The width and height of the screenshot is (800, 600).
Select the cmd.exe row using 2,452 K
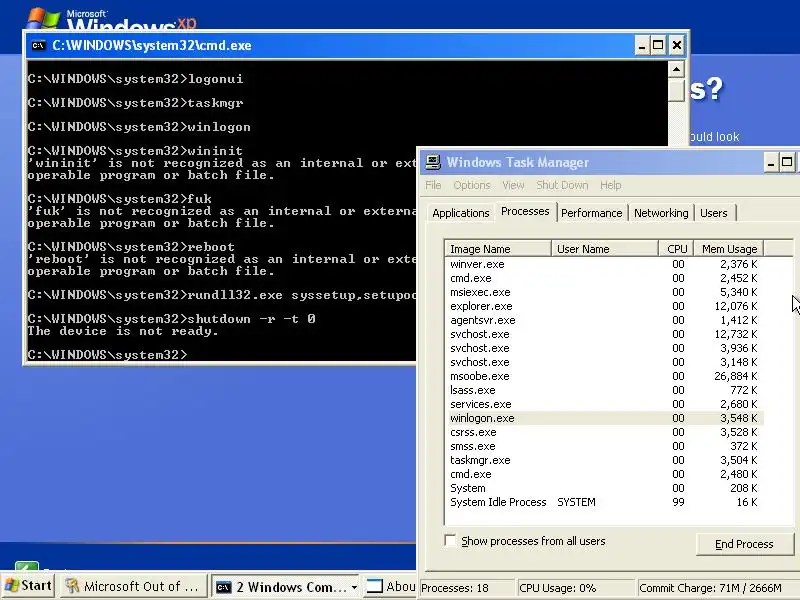coord(604,278)
